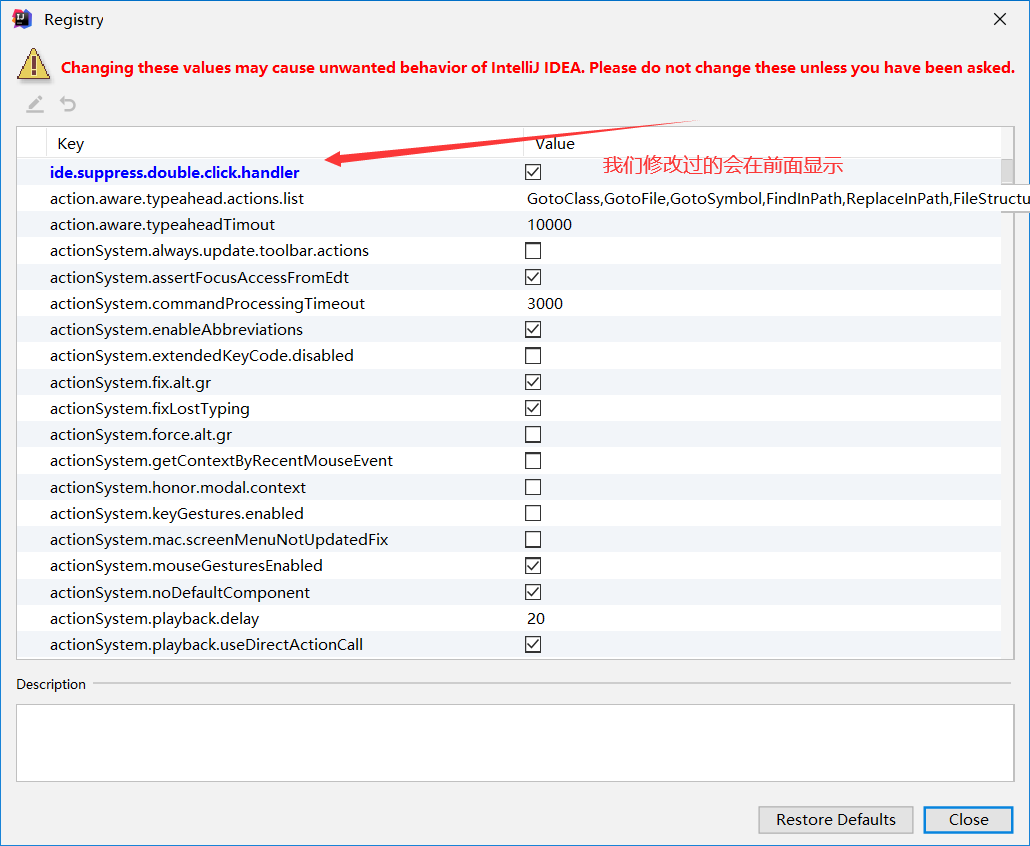
Task: Disable actionSystem.noDefaultComponent checkbox
Action: coord(533,592)
